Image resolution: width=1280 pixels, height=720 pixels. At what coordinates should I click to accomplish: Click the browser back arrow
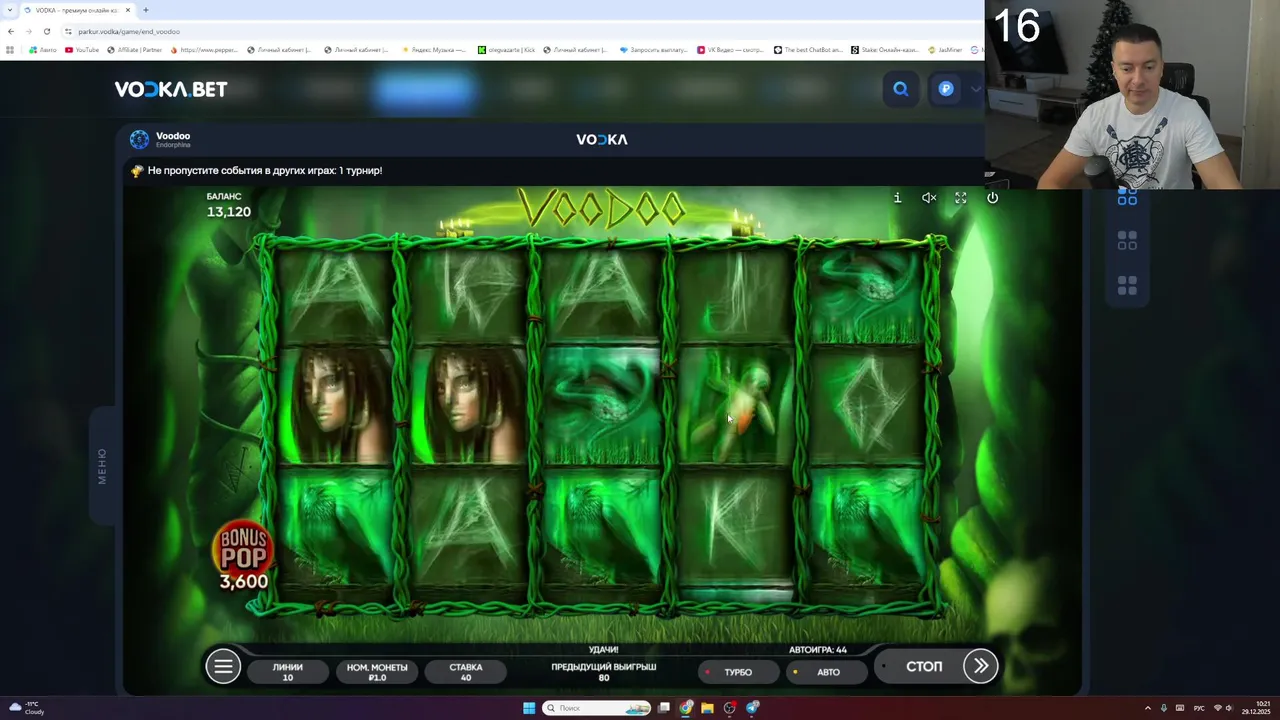pos(11,31)
